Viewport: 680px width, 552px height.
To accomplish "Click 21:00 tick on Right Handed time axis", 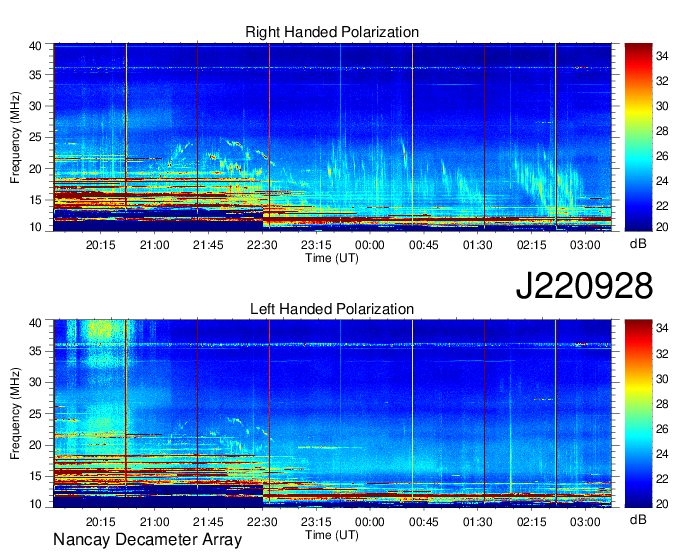I will tap(154, 245).
